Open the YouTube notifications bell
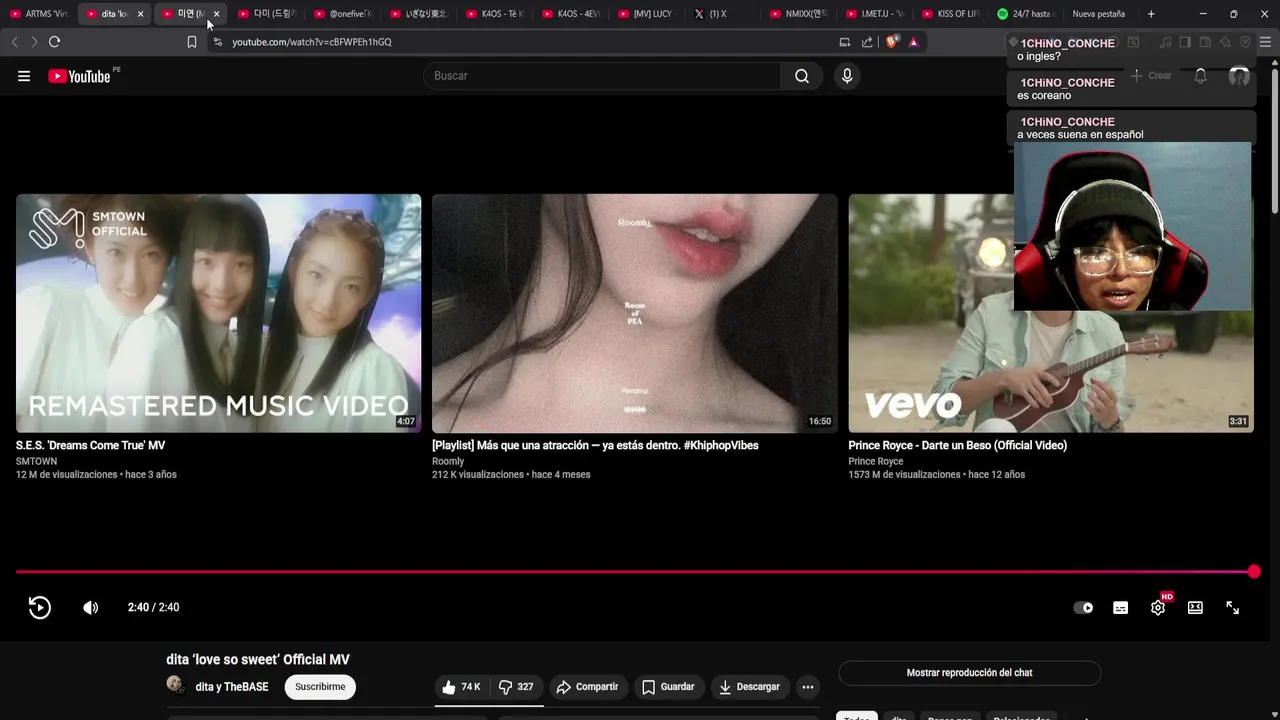This screenshot has height=720, width=1280. (1201, 76)
